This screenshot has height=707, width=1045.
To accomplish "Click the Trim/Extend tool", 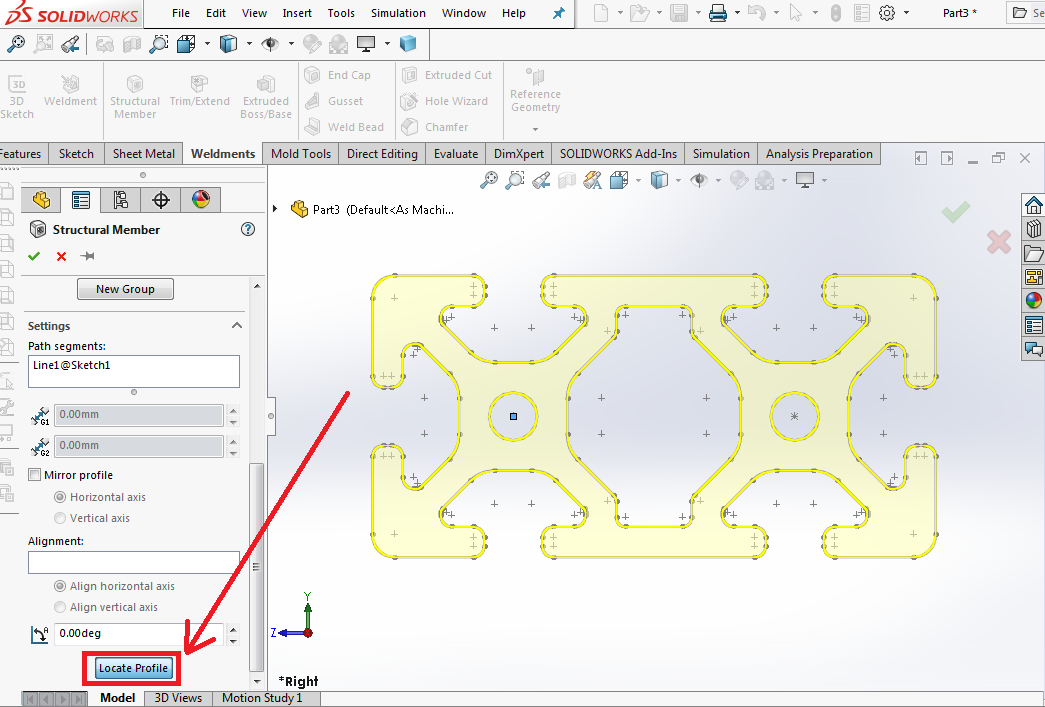I will 199,91.
